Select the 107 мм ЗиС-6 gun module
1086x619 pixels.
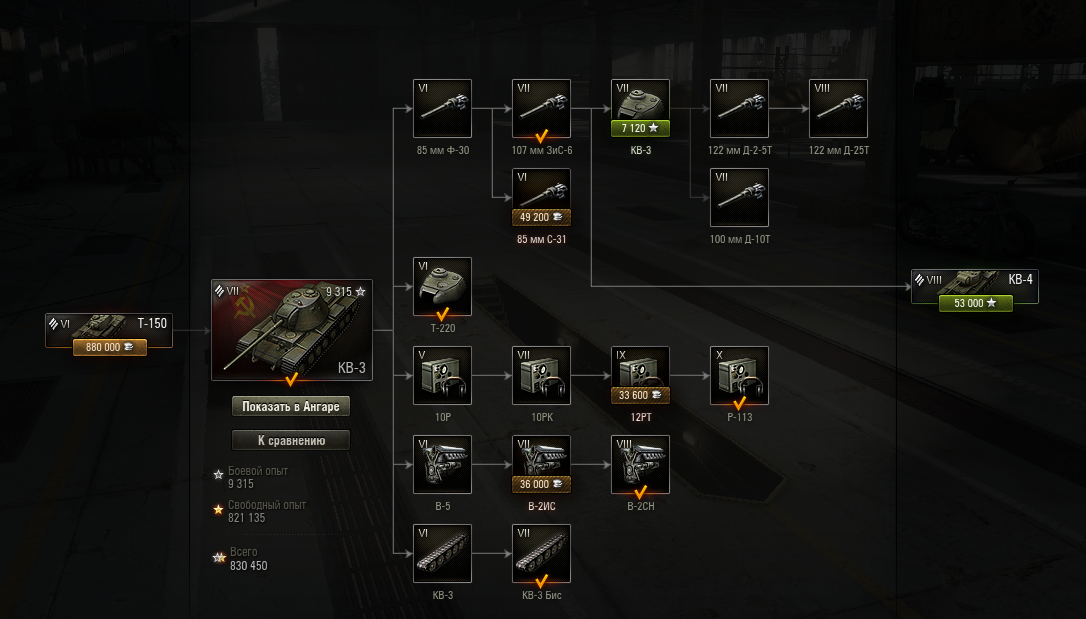[541, 109]
